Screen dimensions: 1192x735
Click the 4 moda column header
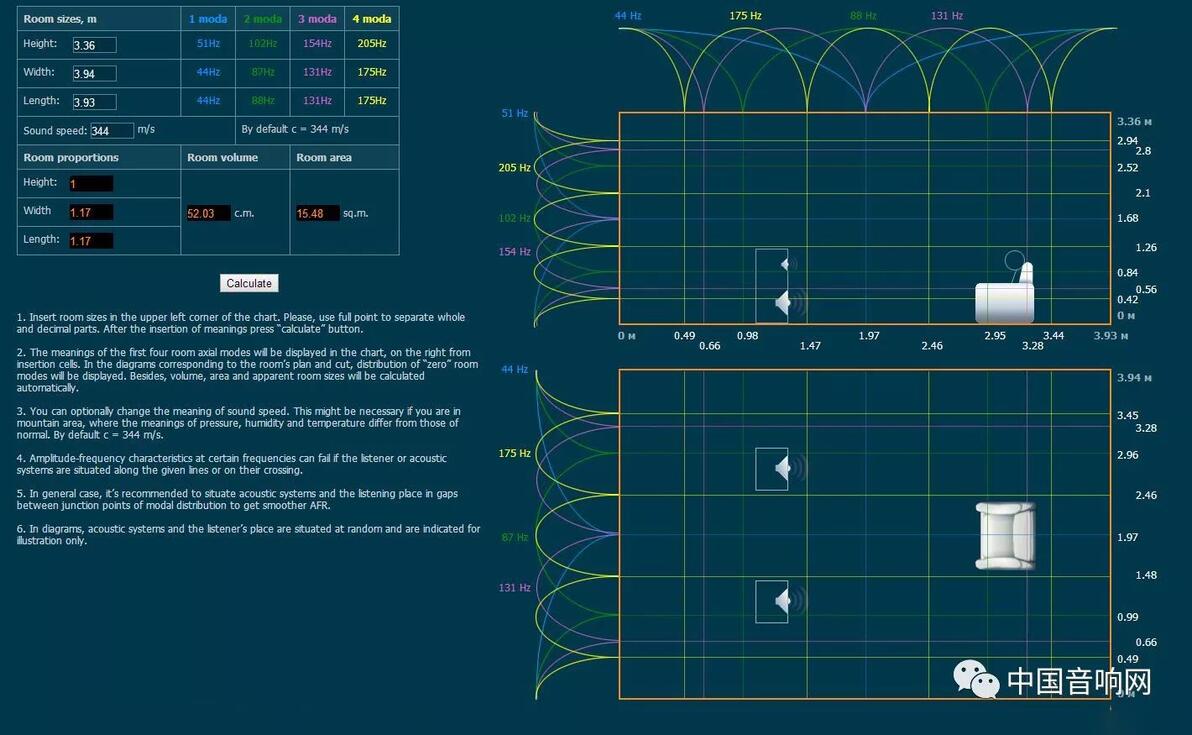point(372,18)
